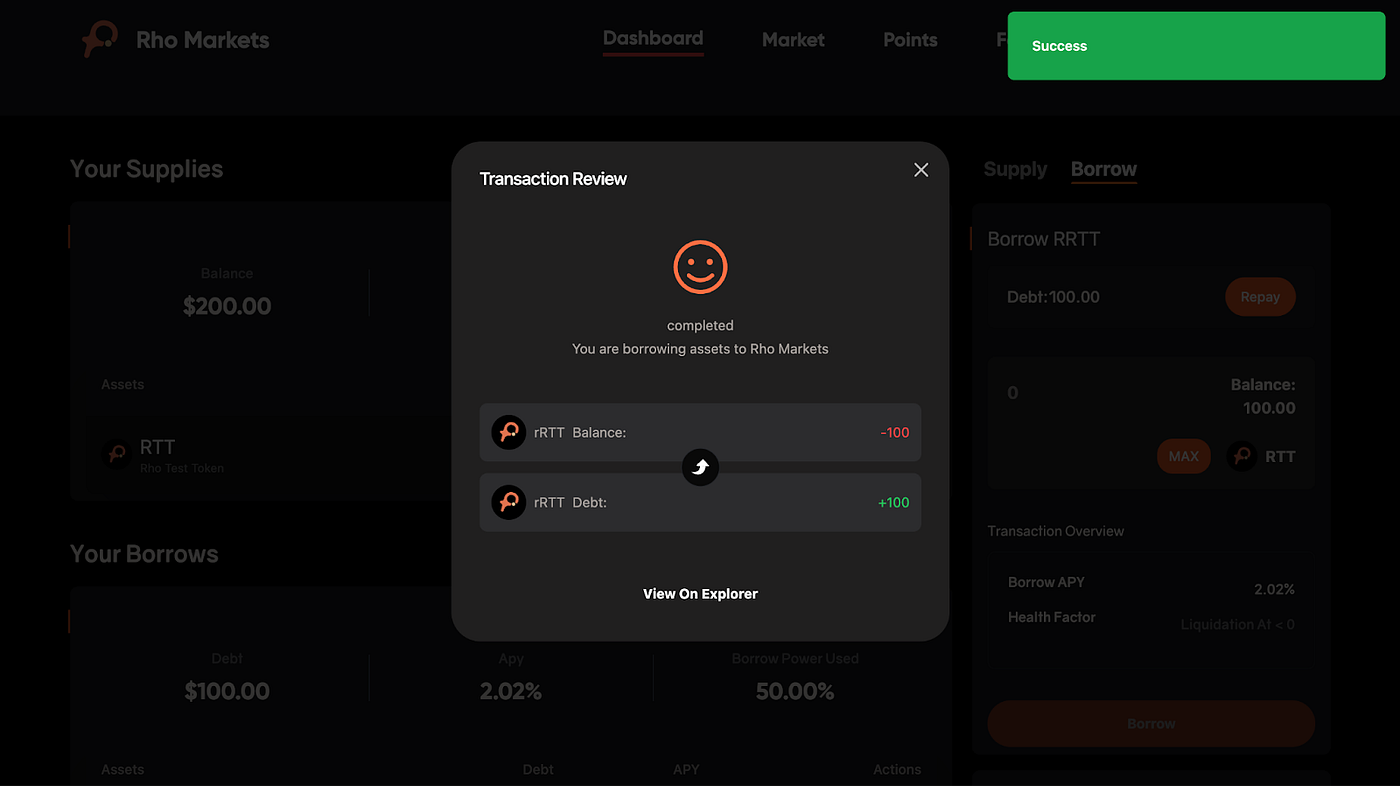
Task: Click the arrow swap icon between rows
Action: (x=700, y=467)
